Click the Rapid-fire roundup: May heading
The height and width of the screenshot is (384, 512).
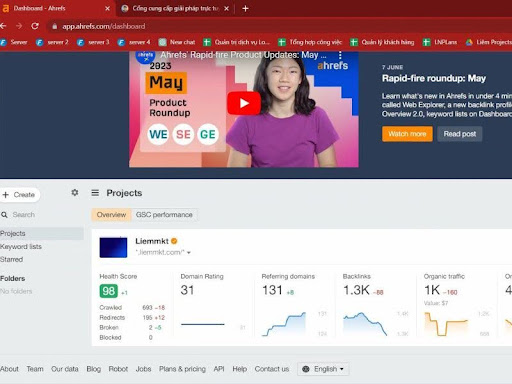(x=434, y=78)
